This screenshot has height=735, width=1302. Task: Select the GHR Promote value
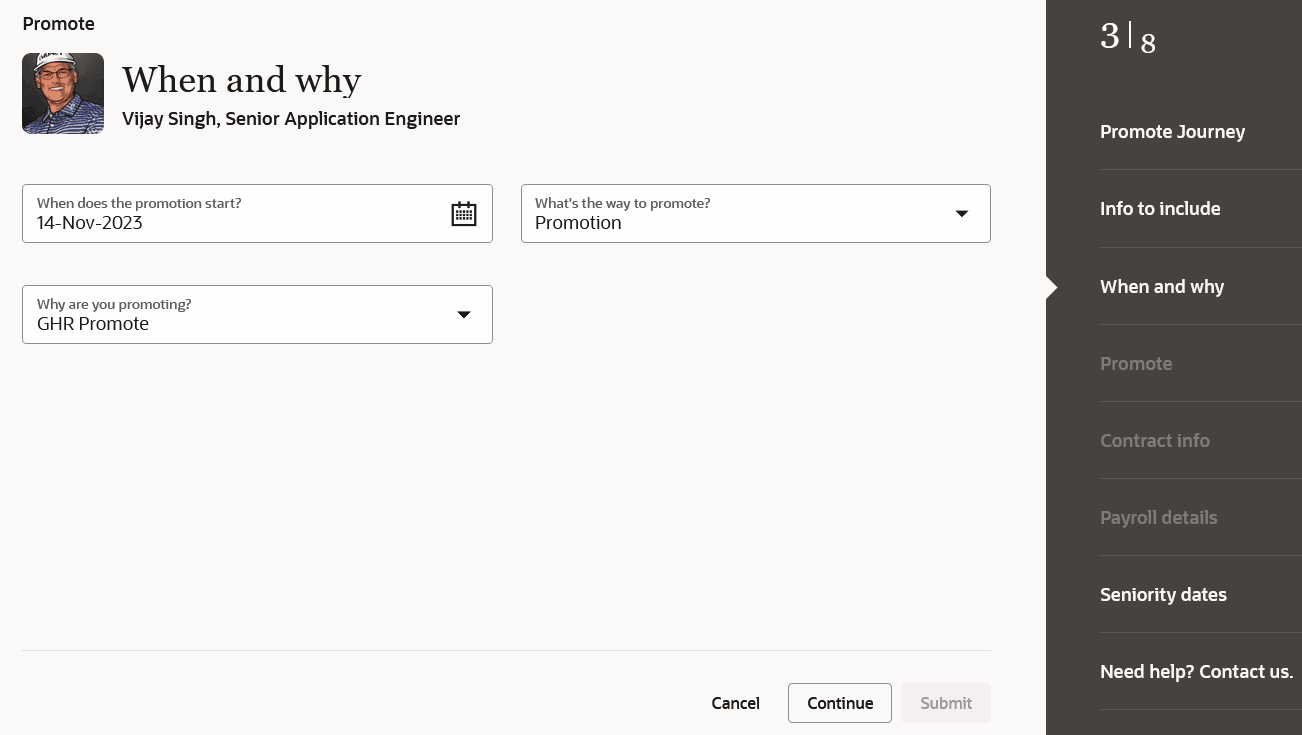point(92,323)
